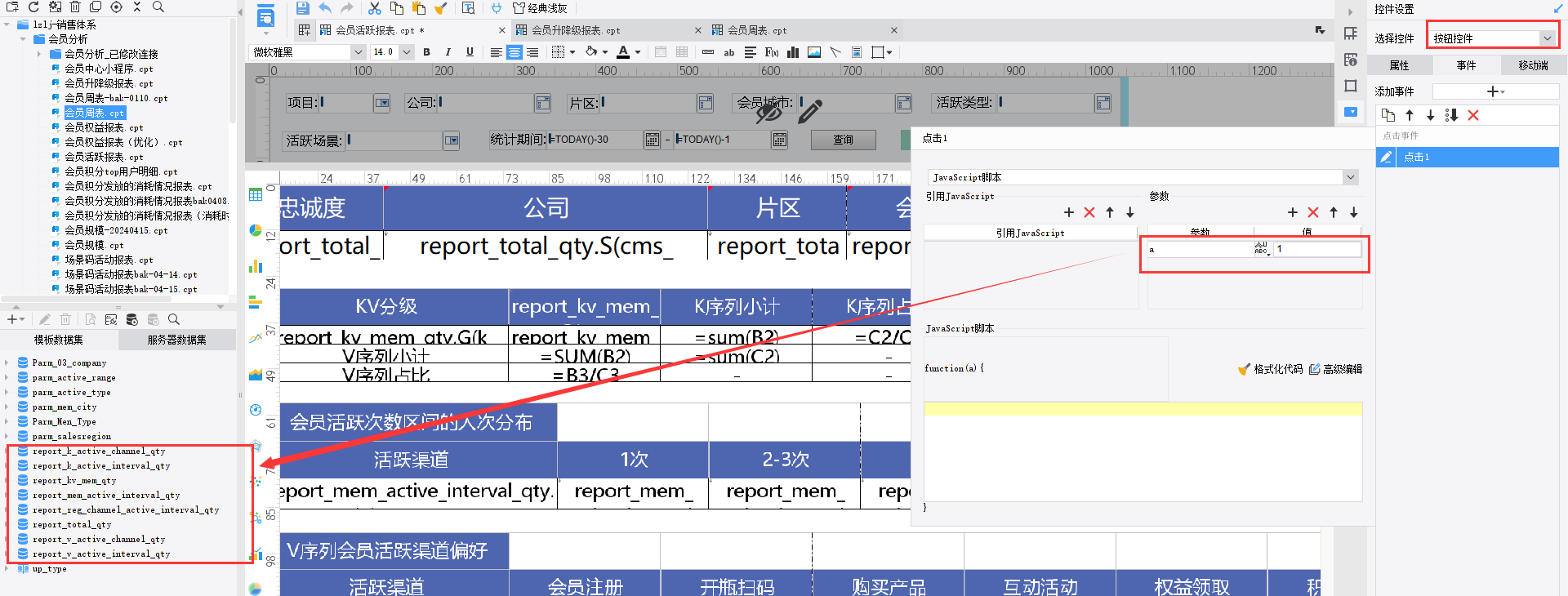The width and height of the screenshot is (1568, 596).
Task: Click the Paste clipboard icon
Action: [419, 8]
